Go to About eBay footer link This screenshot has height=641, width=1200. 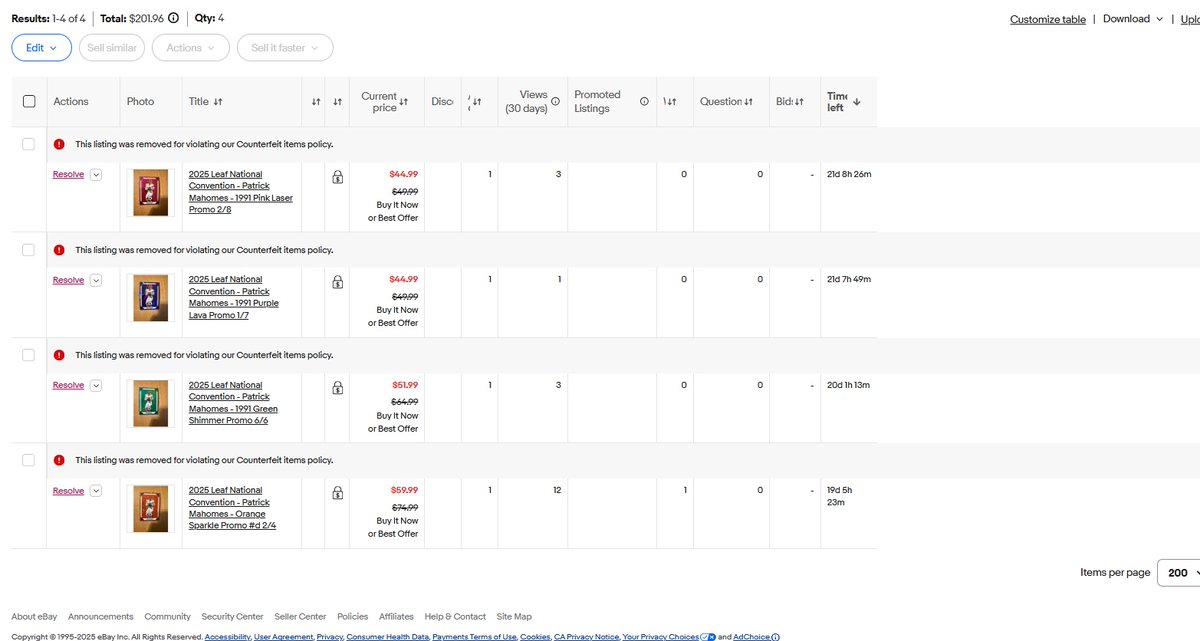click(34, 617)
